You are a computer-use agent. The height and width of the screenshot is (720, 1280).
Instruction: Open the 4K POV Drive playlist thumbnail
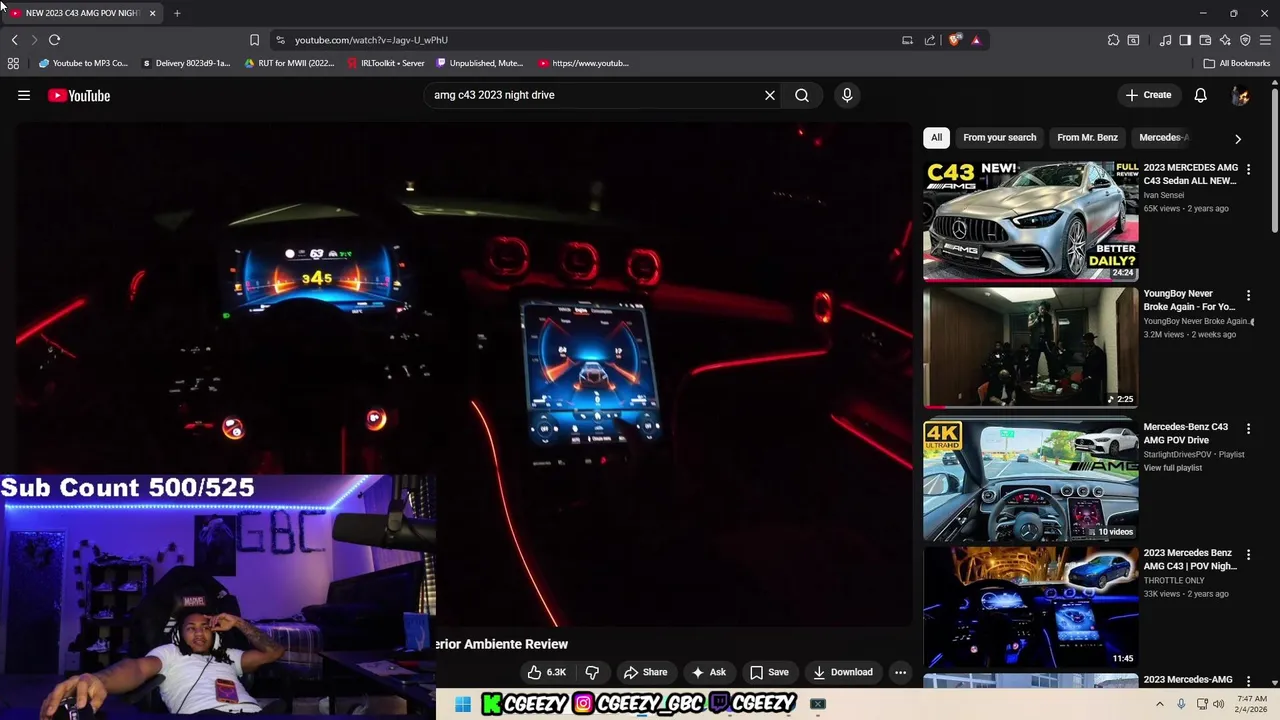(x=1031, y=480)
